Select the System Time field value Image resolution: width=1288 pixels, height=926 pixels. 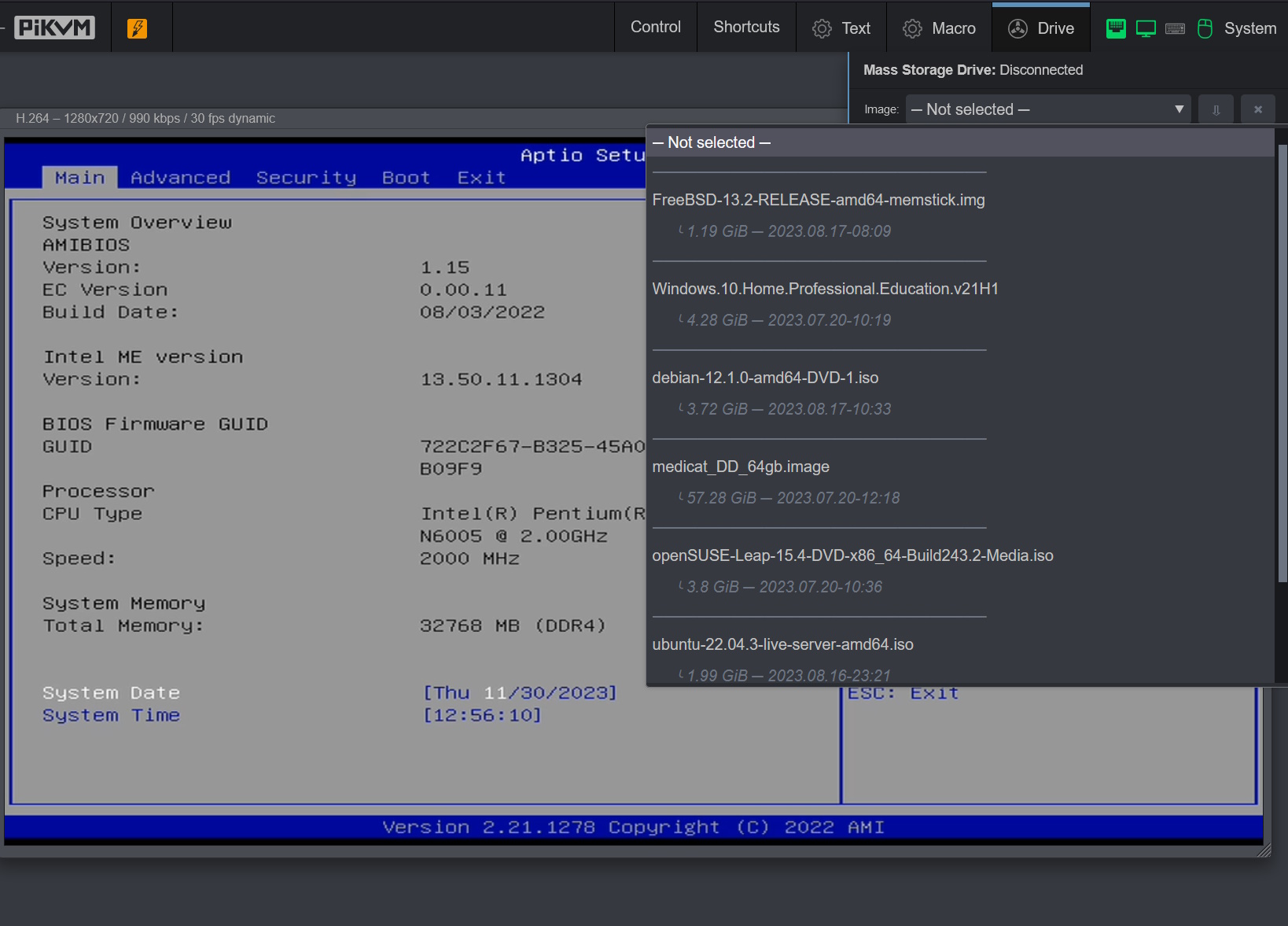tap(482, 715)
